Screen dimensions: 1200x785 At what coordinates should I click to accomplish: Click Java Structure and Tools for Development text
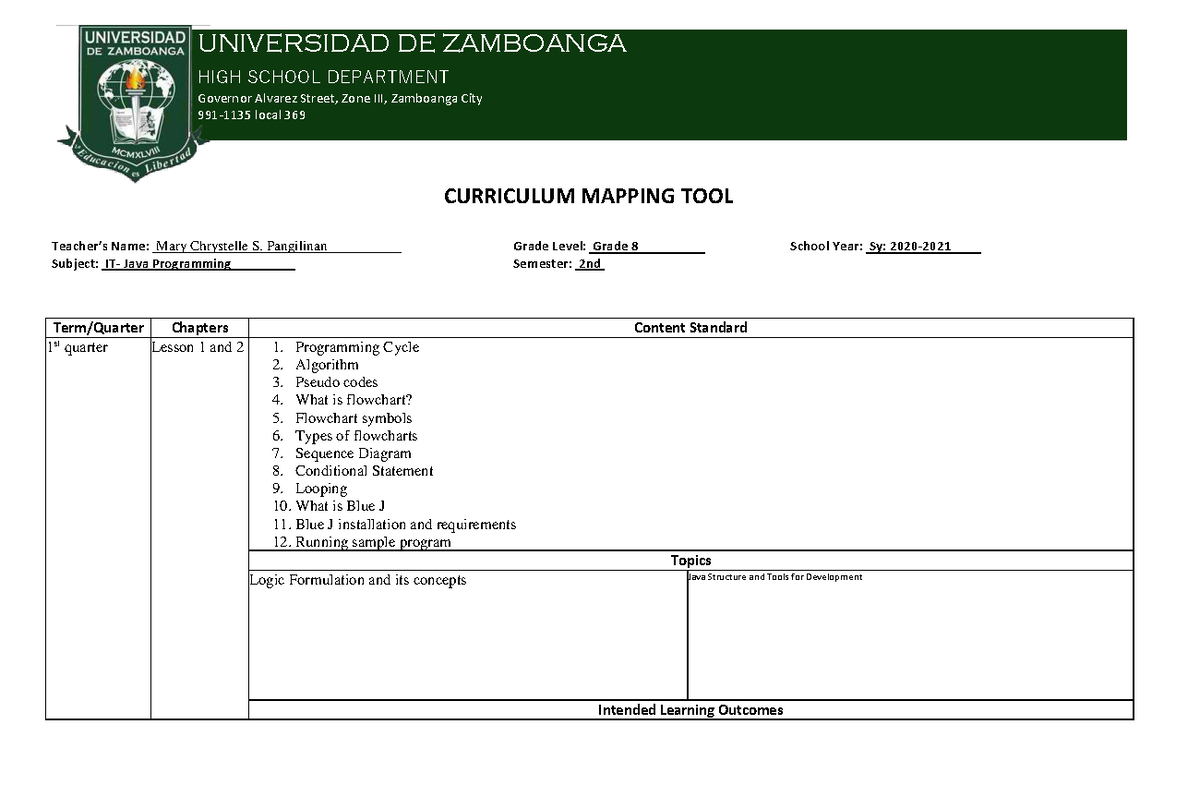click(x=772, y=576)
